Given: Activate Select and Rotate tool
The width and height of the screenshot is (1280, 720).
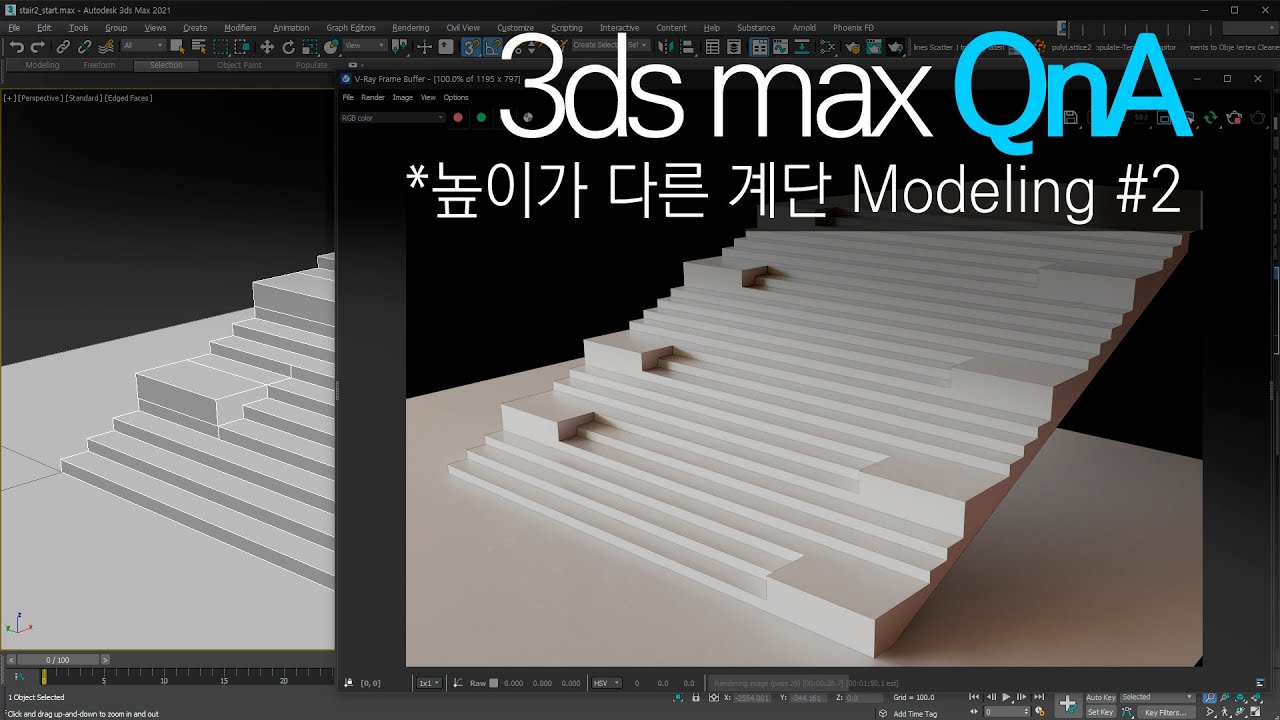Looking at the screenshot, I should [x=289, y=46].
